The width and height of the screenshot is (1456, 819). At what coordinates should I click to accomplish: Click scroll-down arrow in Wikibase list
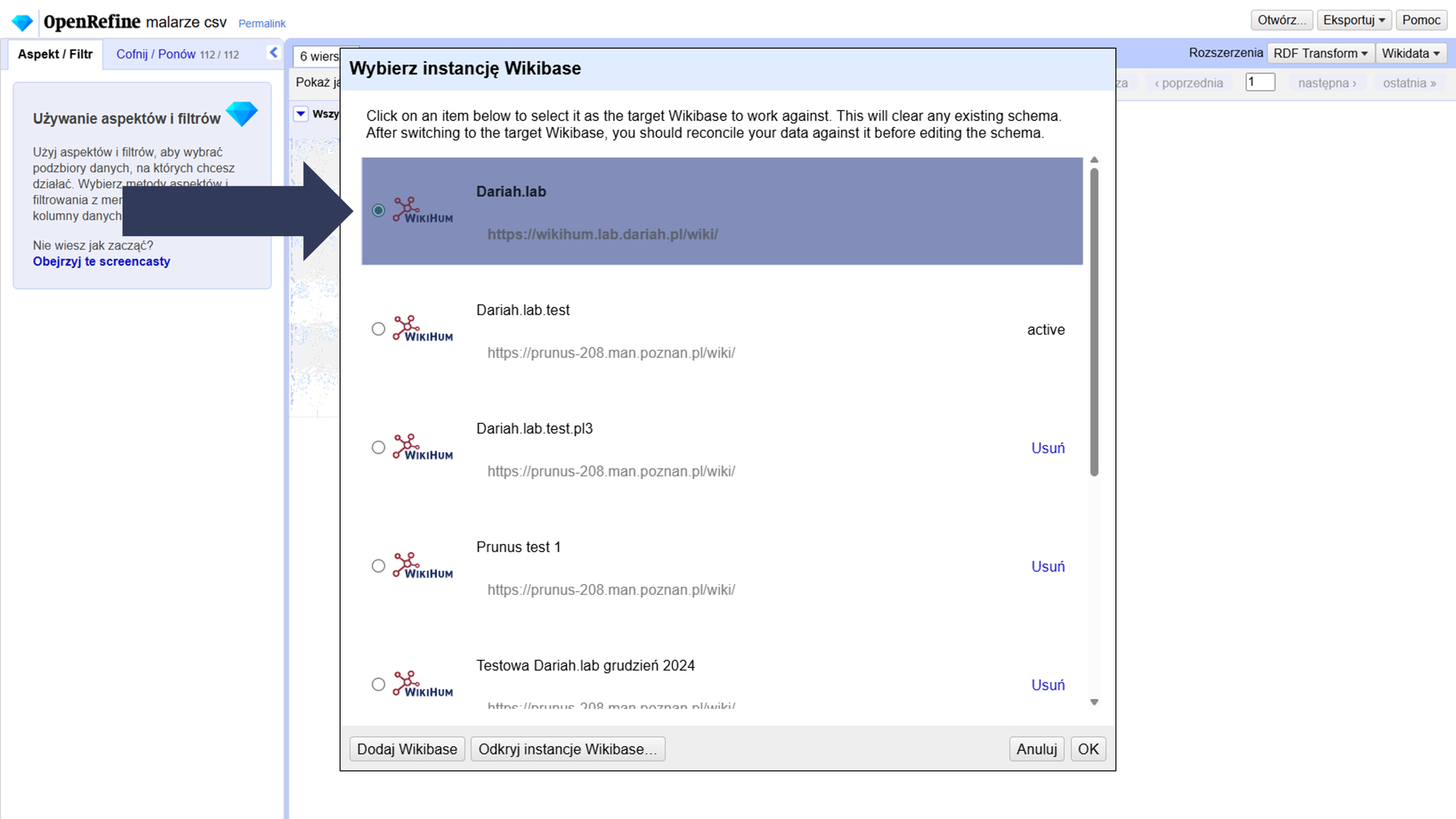pos(1094,702)
